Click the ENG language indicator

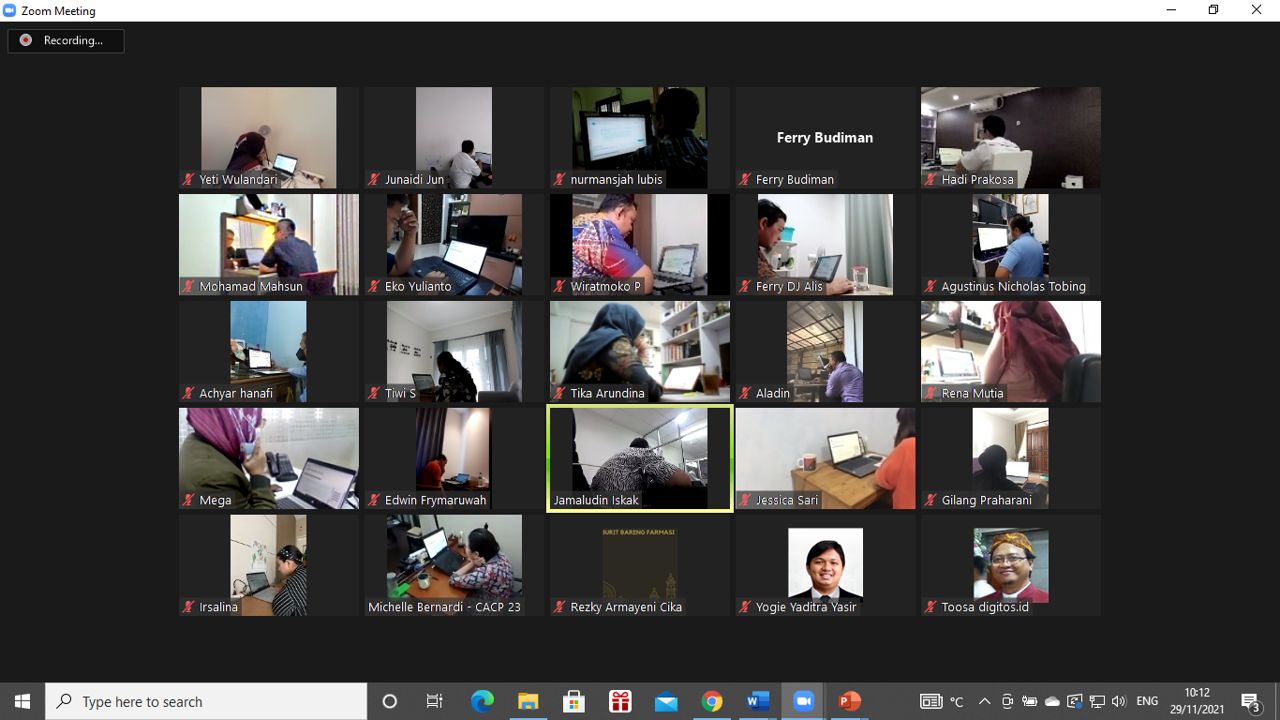tap(1147, 701)
